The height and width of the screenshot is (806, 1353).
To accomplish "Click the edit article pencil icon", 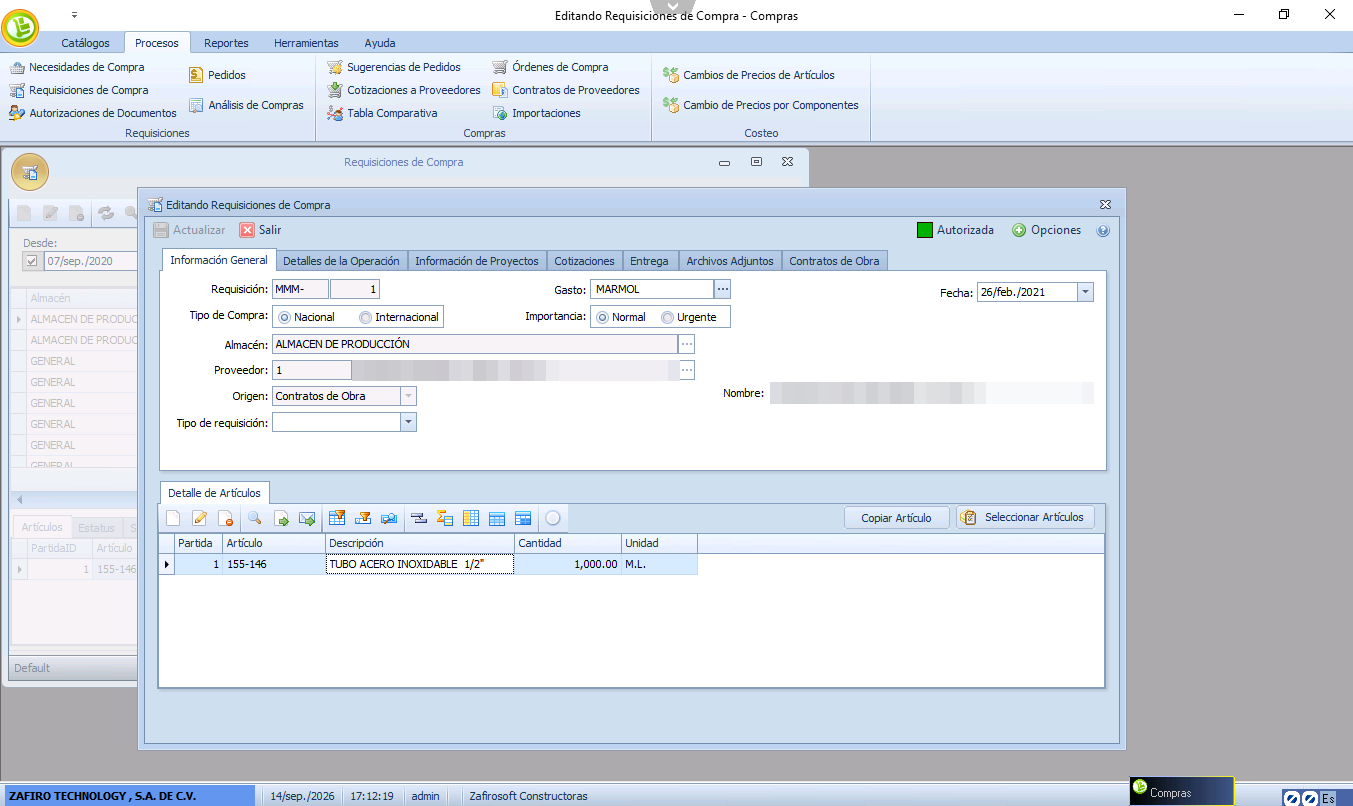I will click(199, 518).
